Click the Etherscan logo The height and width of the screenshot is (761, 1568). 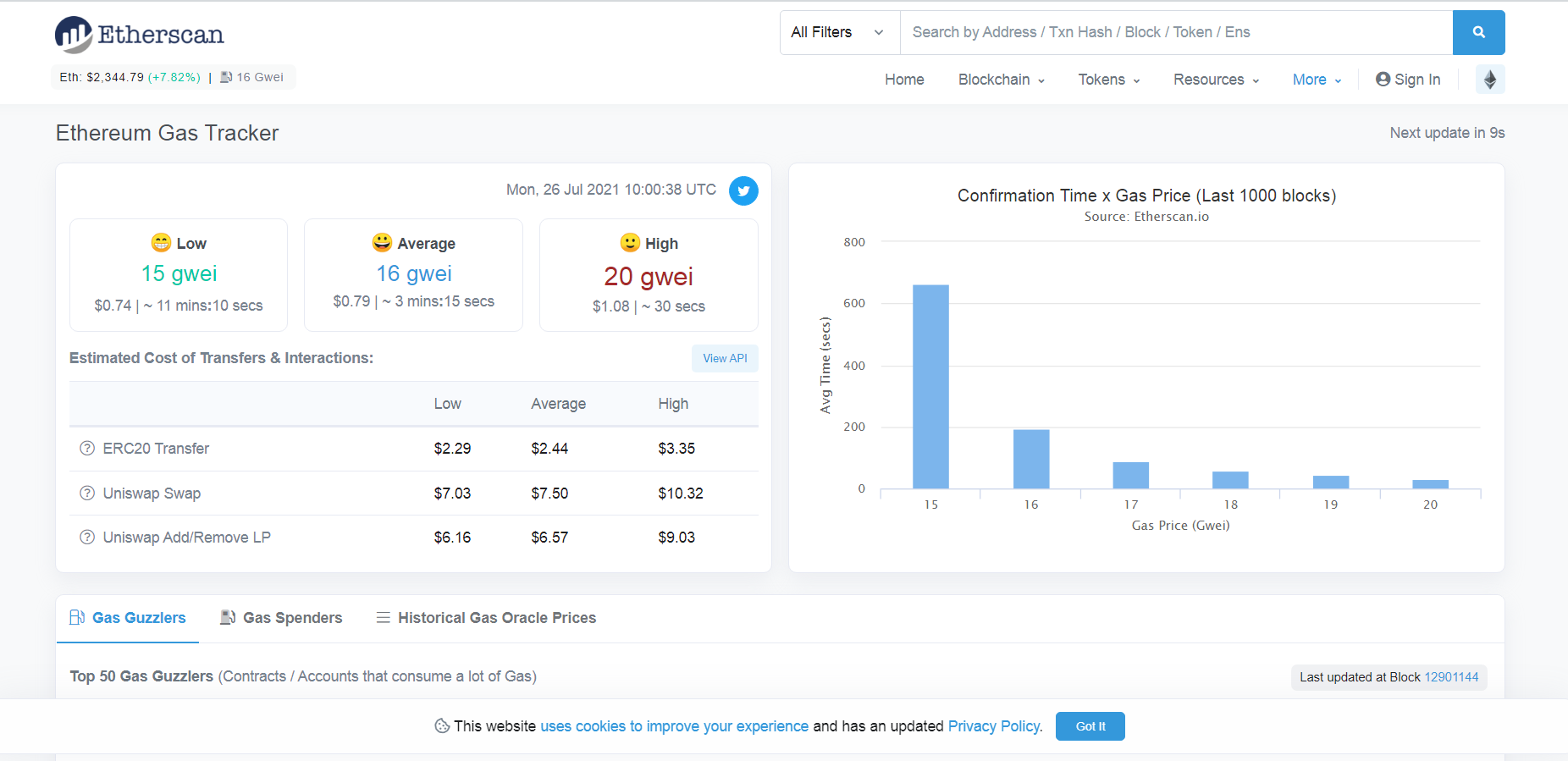140,35
